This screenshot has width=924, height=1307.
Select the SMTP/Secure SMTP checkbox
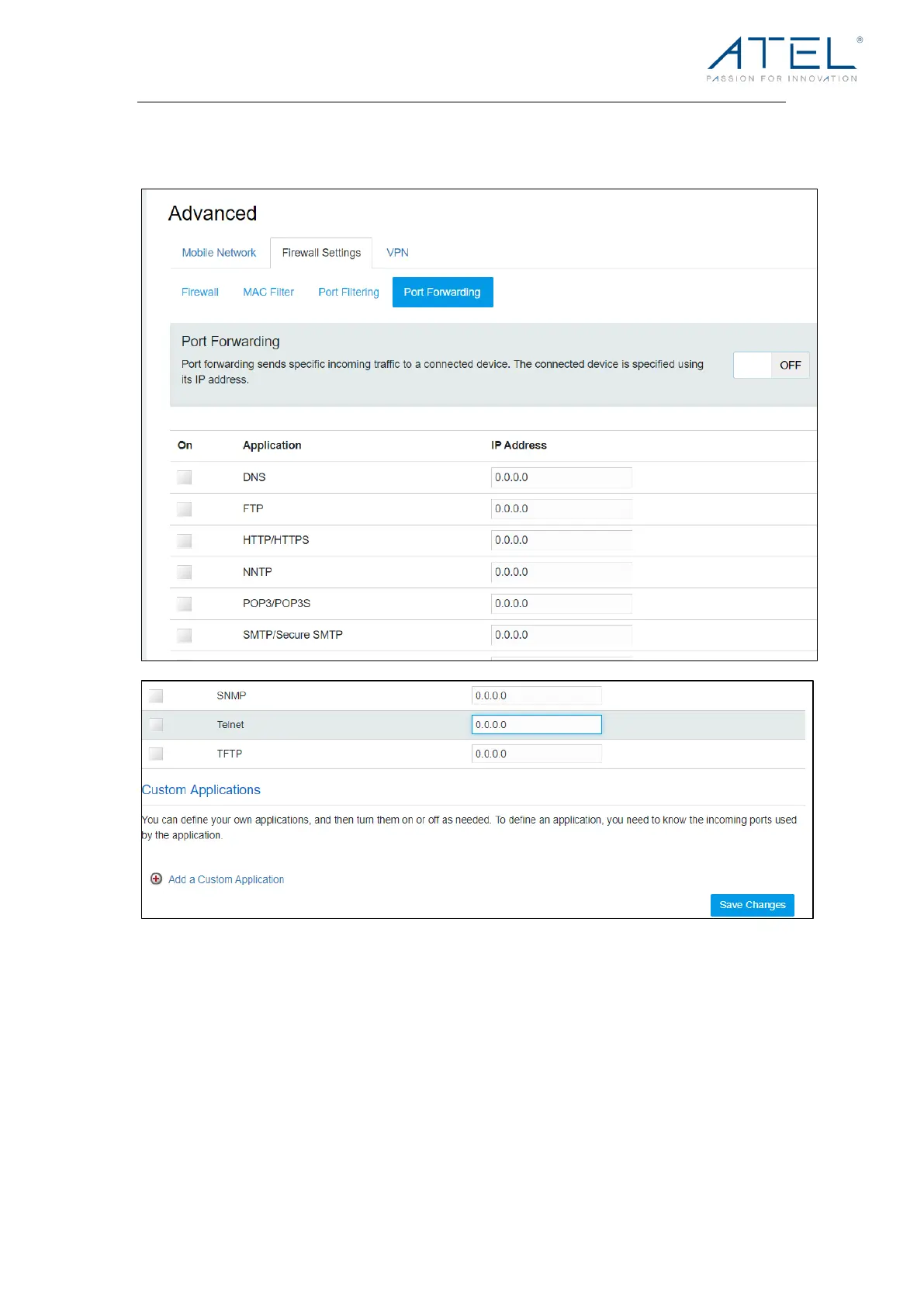click(184, 635)
